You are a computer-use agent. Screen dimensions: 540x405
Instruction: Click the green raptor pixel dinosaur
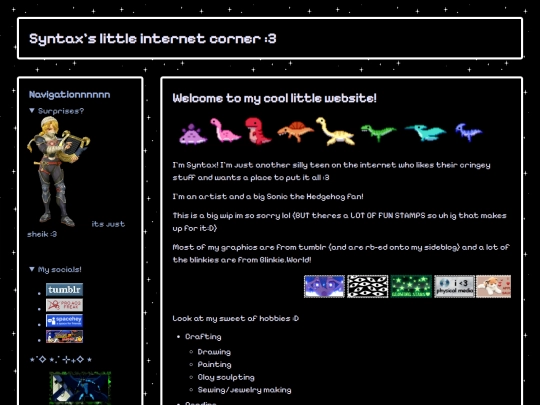378,133
